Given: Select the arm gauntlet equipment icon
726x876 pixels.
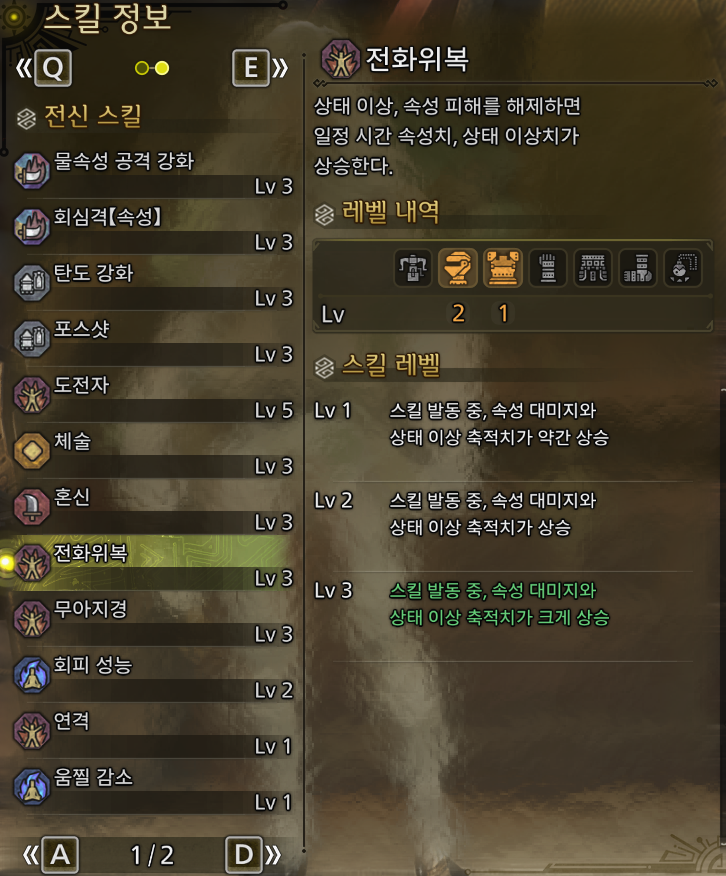Looking at the screenshot, I should 548,268.
